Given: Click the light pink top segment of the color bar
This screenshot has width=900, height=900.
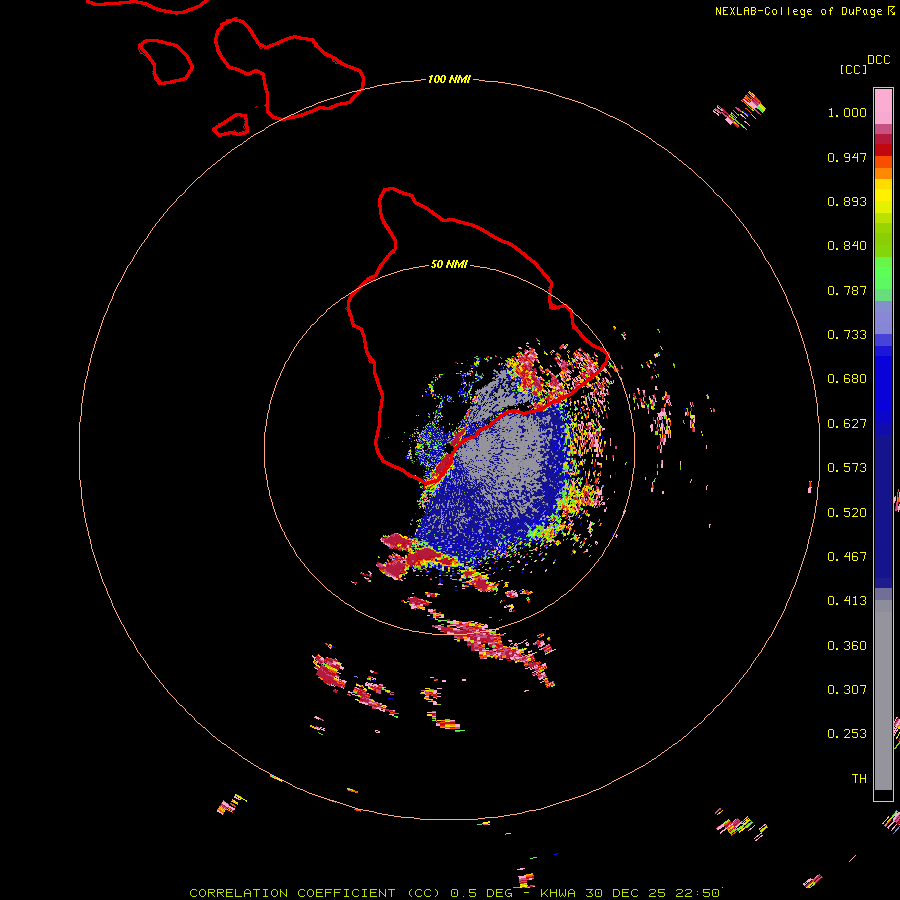Looking at the screenshot, I should [883, 107].
